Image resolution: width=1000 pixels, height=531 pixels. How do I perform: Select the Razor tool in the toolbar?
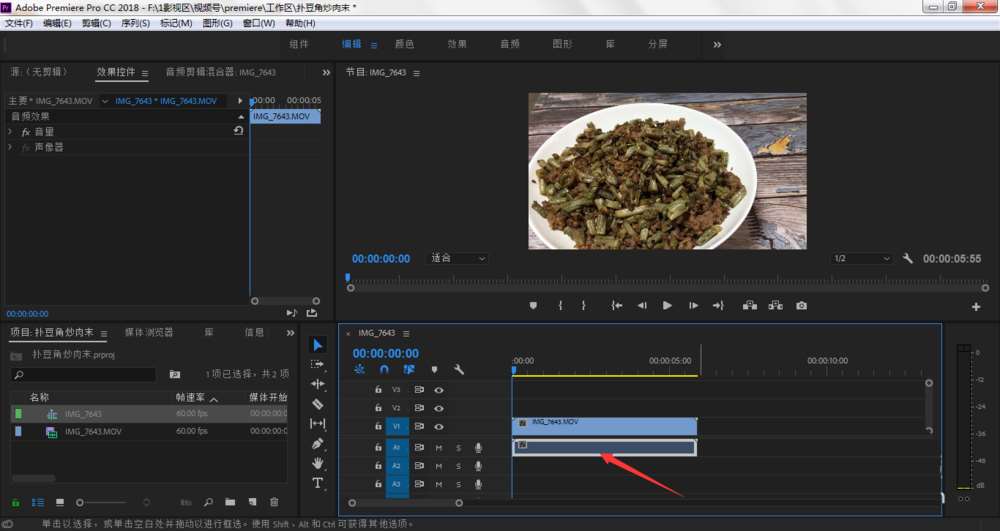[x=318, y=404]
